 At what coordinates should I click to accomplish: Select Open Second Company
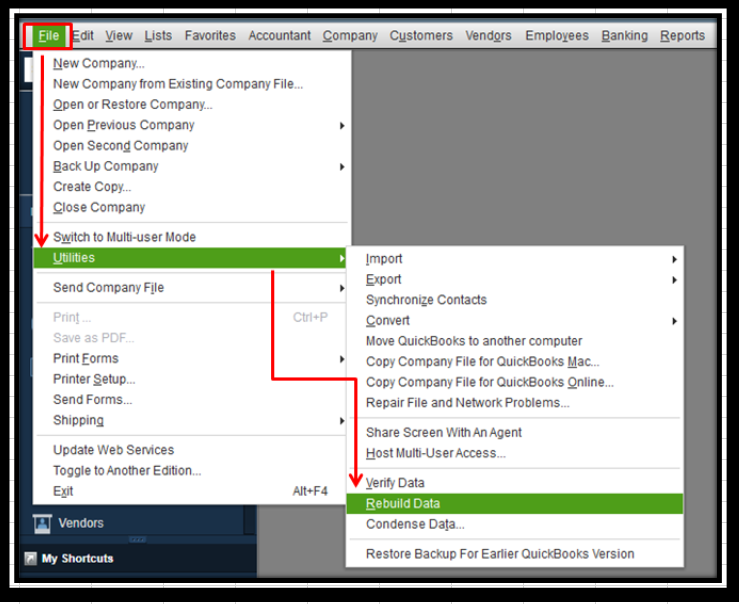(191, 146)
